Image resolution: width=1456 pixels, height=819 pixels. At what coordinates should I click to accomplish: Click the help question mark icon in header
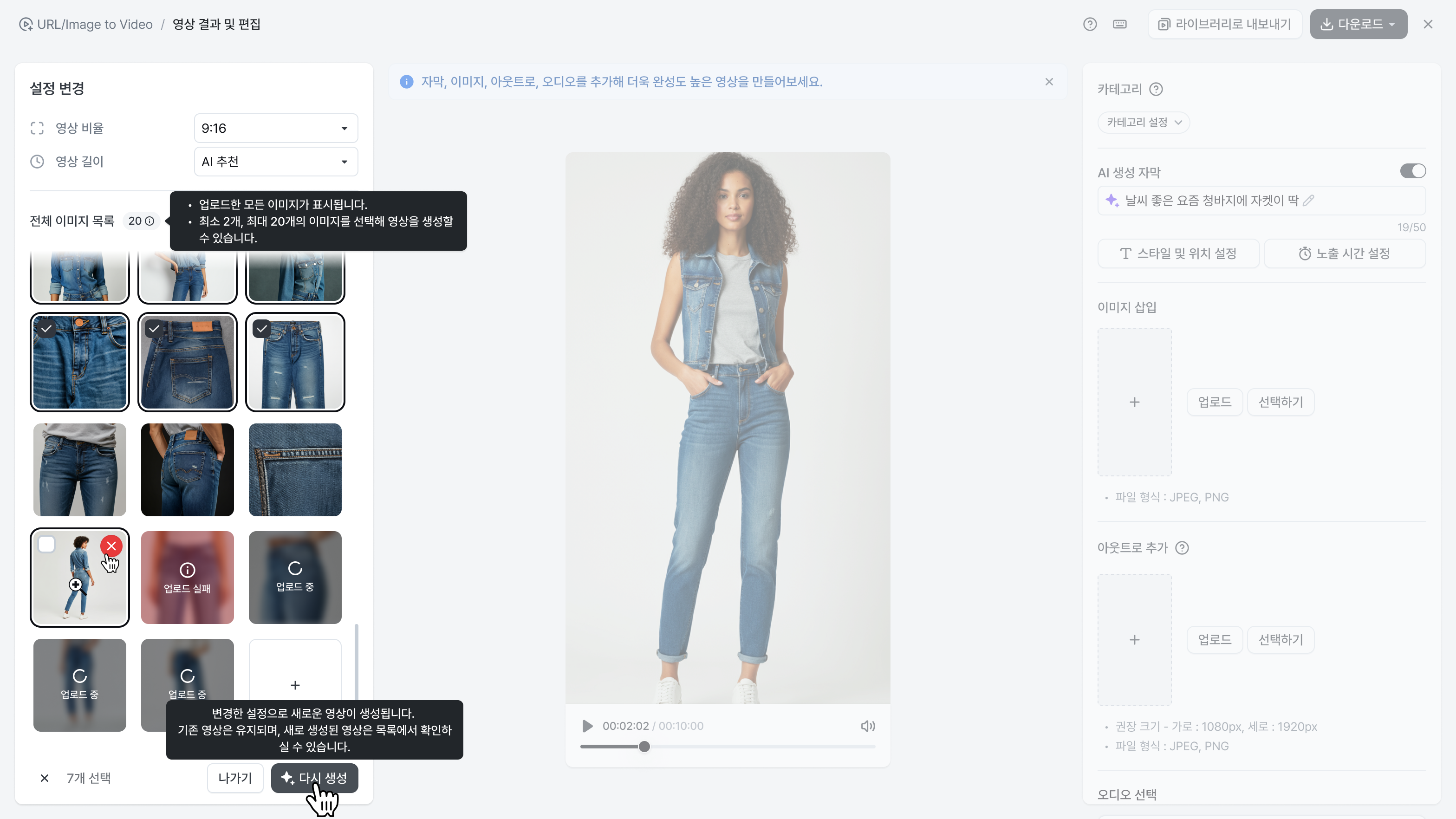(1090, 24)
